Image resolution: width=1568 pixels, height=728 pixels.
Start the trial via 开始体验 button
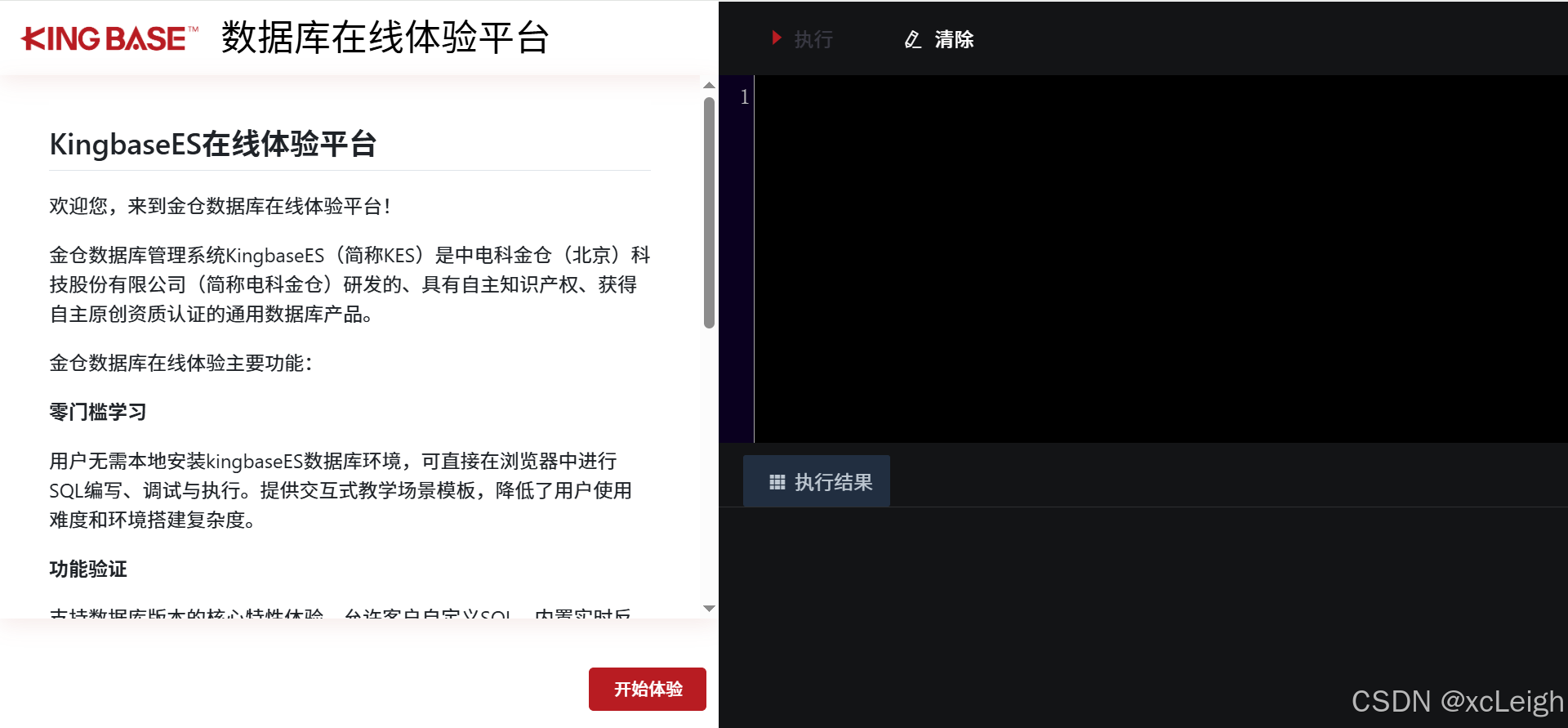point(648,689)
